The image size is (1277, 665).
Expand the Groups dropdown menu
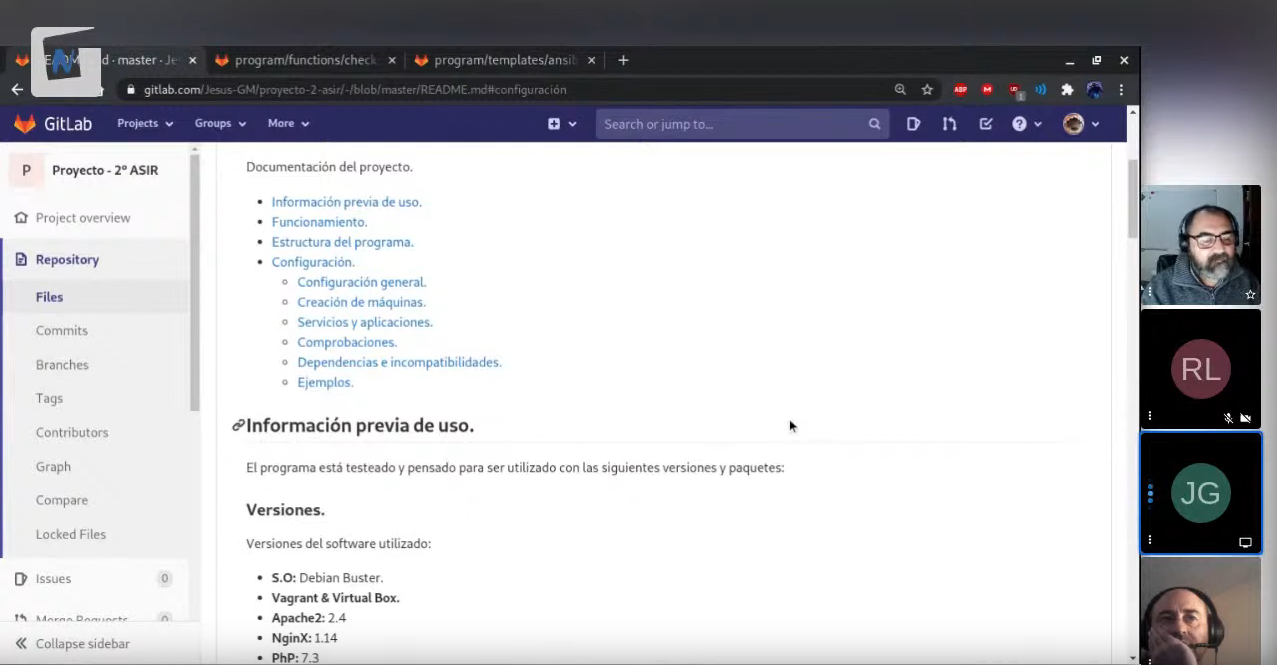(220, 124)
